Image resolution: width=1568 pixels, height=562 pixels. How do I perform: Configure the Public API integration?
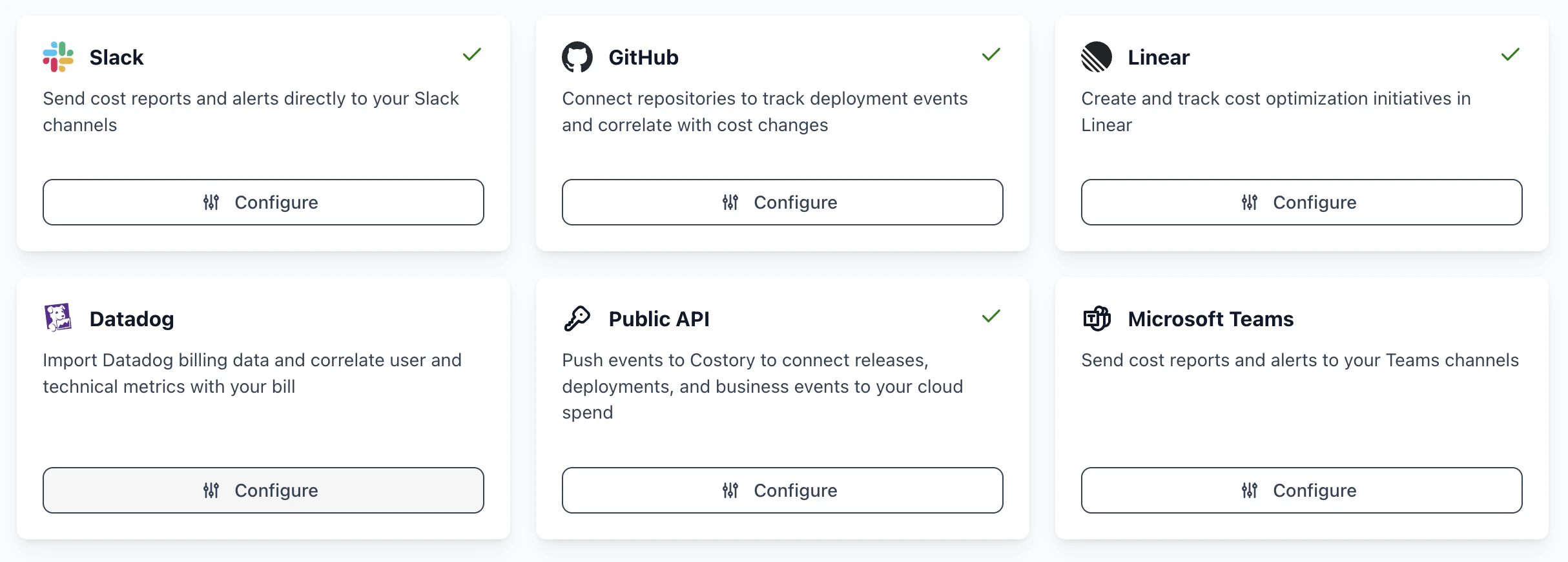pos(782,490)
